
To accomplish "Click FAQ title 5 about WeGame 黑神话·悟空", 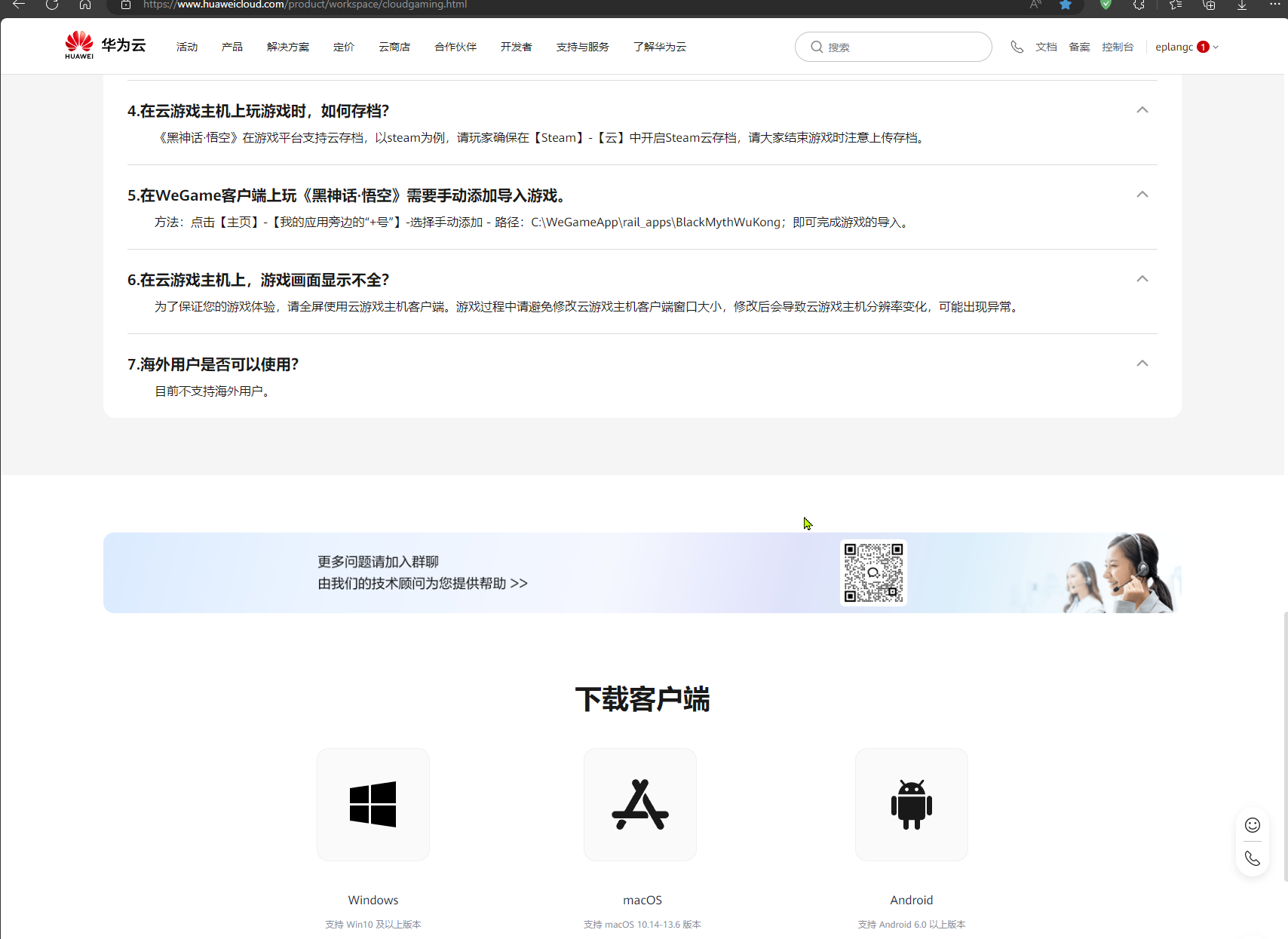I will (348, 195).
